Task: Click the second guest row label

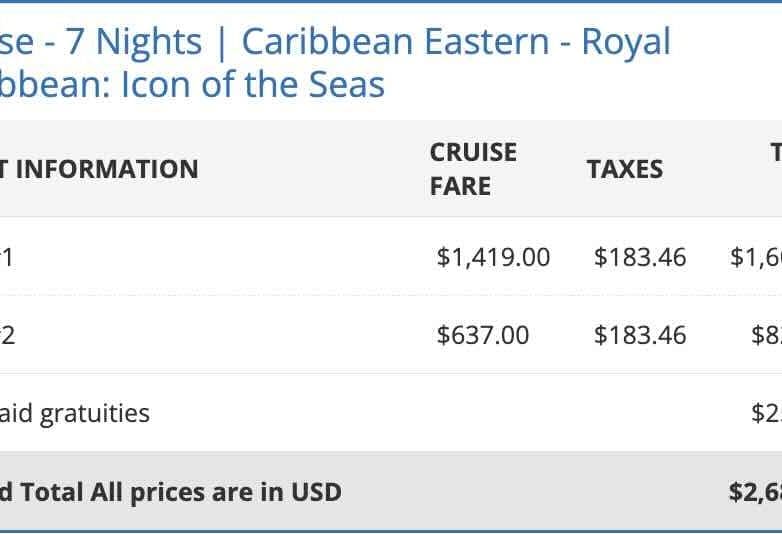Action: tap(7, 335)
